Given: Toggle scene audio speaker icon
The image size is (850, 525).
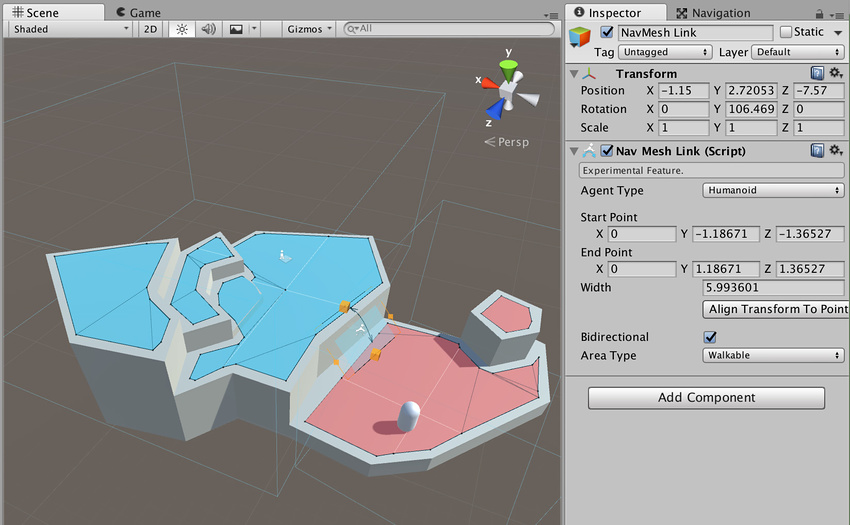Looking at the screenshot, I should click(x=208, y=29).
